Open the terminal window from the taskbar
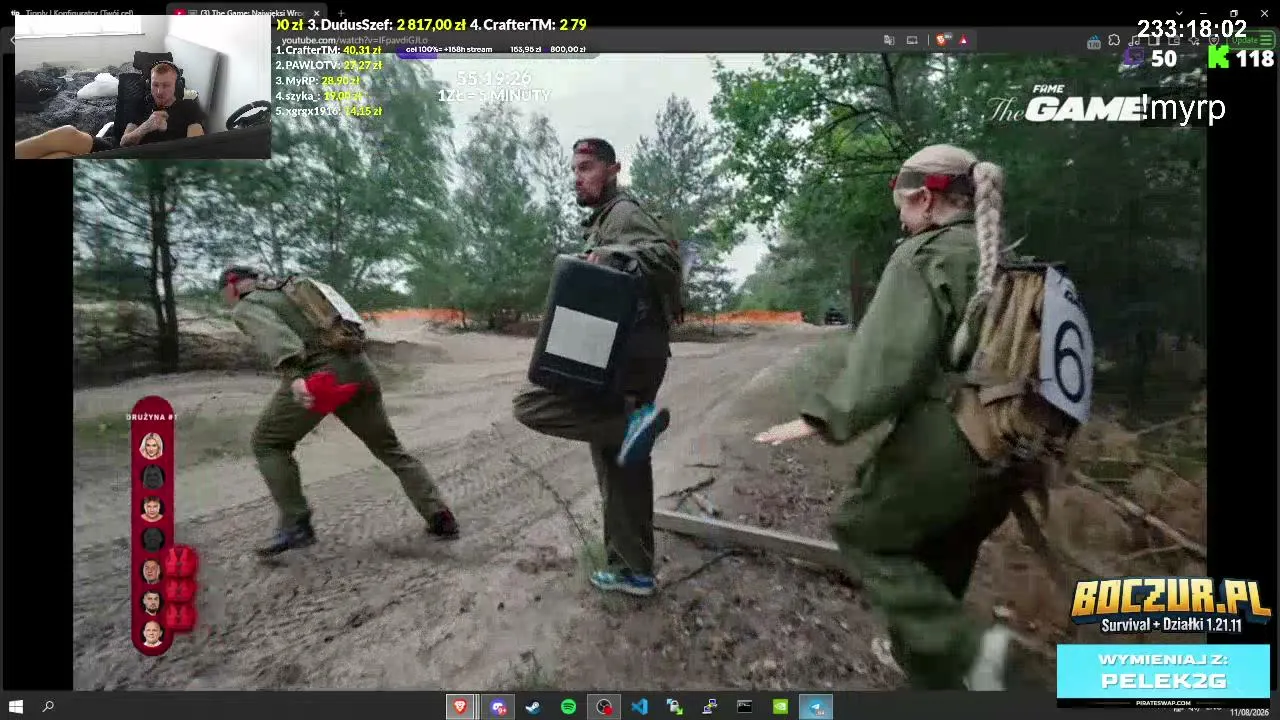The width and height of the screenshot is (1280, 720). pos(745,707)
